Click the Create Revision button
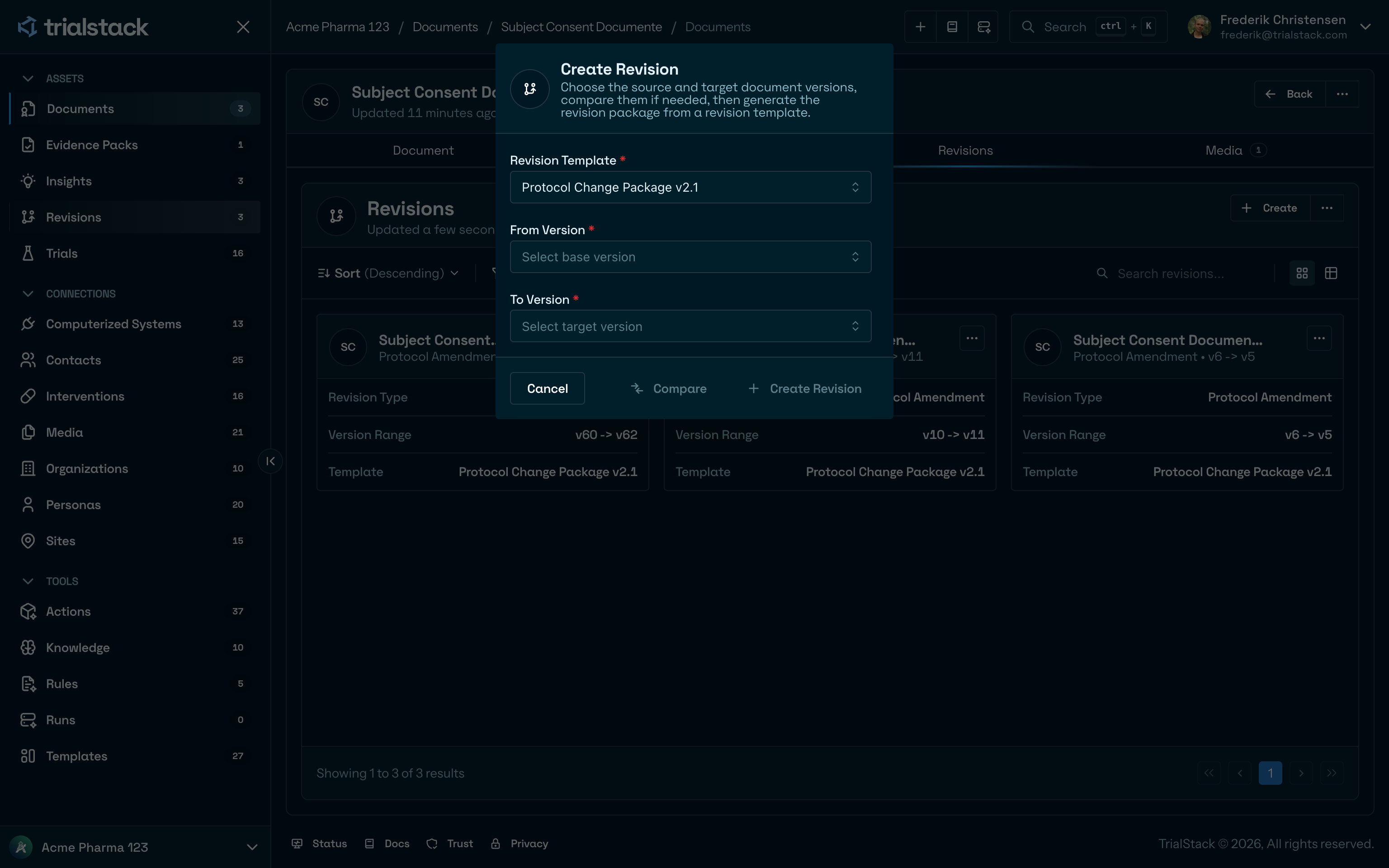Viewport: 1389px width, 868px height. (x=805, y=389)
